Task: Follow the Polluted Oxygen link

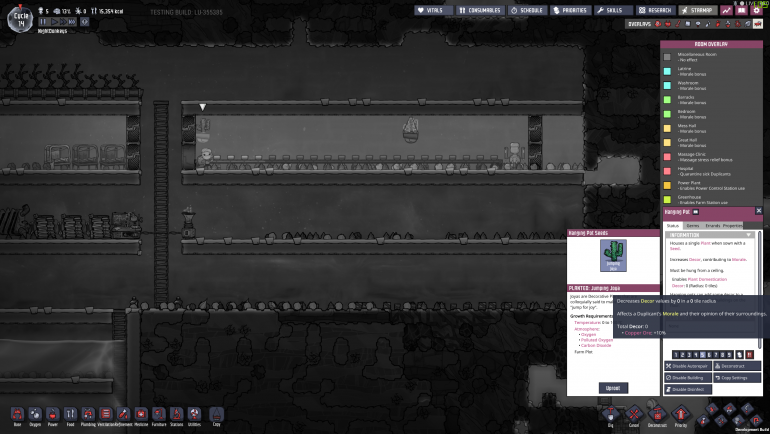Action: click(597, 340)
